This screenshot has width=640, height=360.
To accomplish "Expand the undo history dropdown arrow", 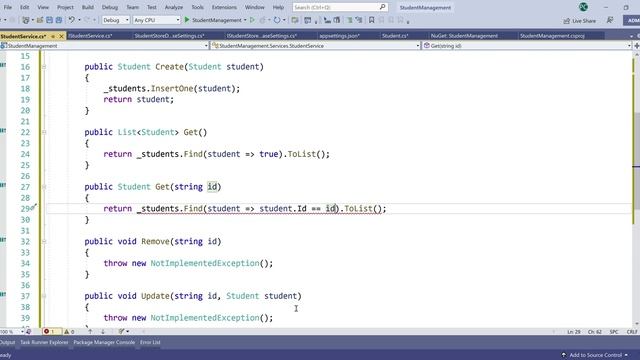I will pyautogui.click(x=79, y=20).
